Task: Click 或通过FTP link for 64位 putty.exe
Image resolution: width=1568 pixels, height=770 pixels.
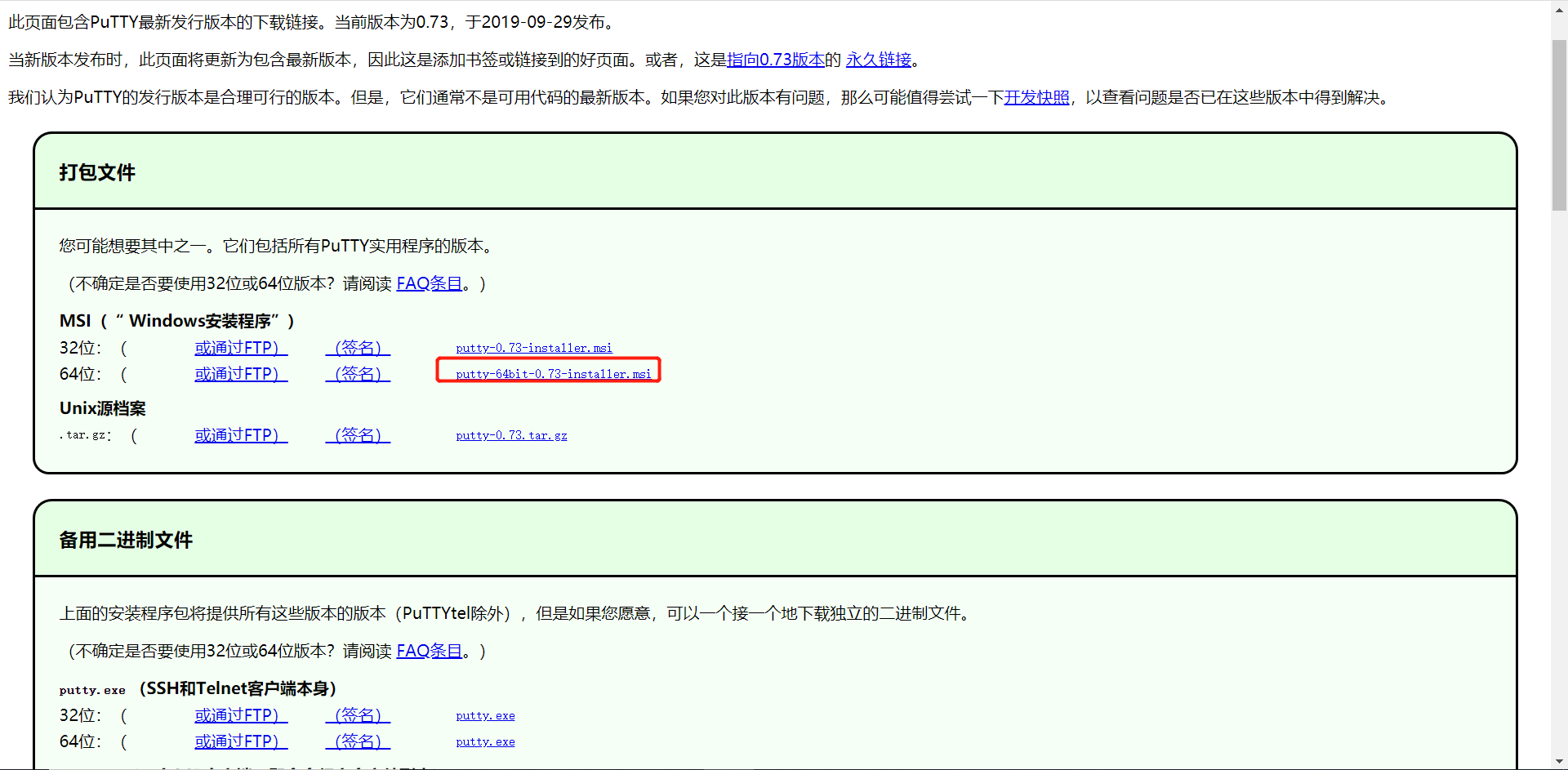Action: click(241, 741)
